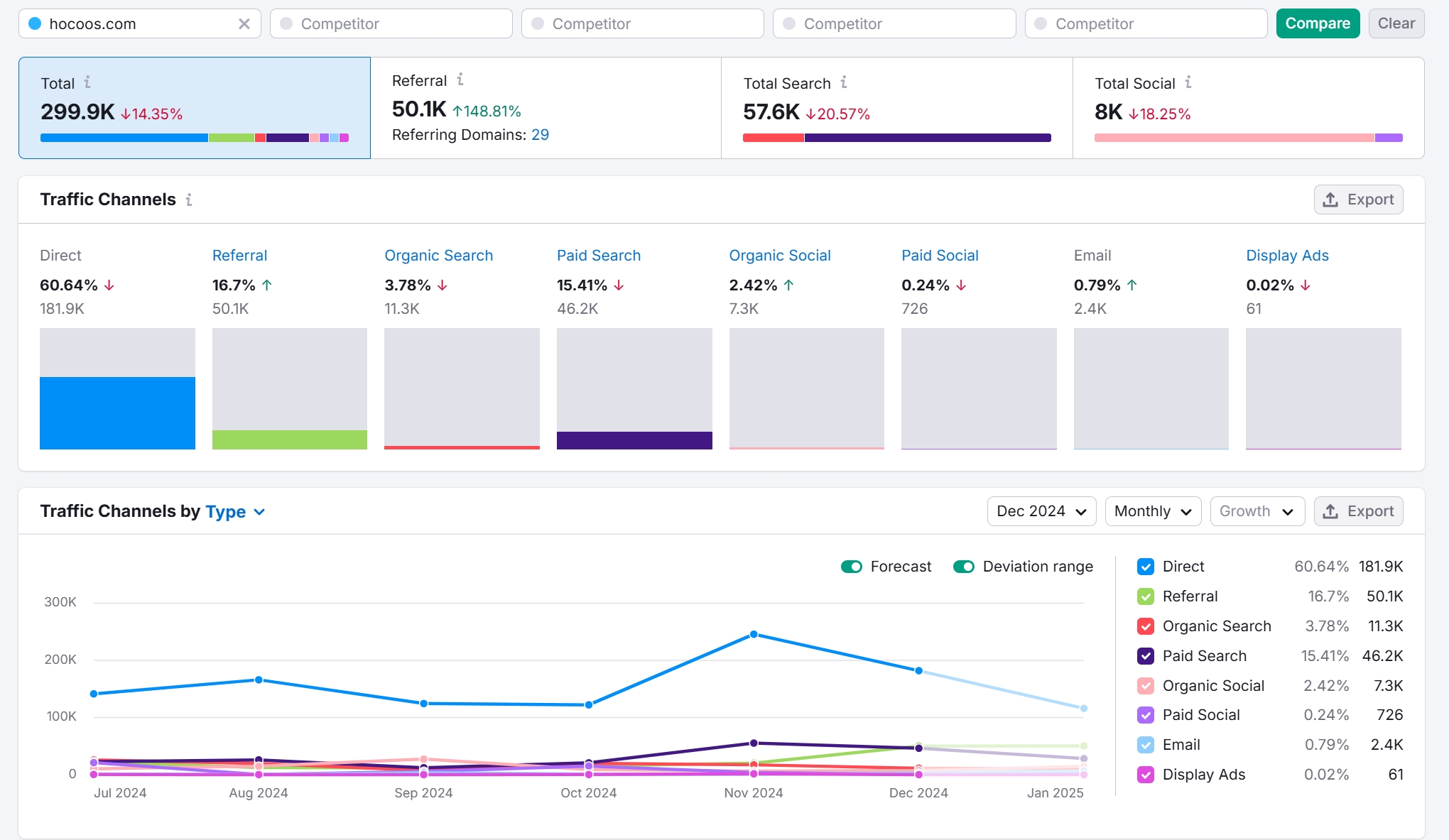
Task: Uncheck the Direct channel checkbox
Action: point(1145,567)
